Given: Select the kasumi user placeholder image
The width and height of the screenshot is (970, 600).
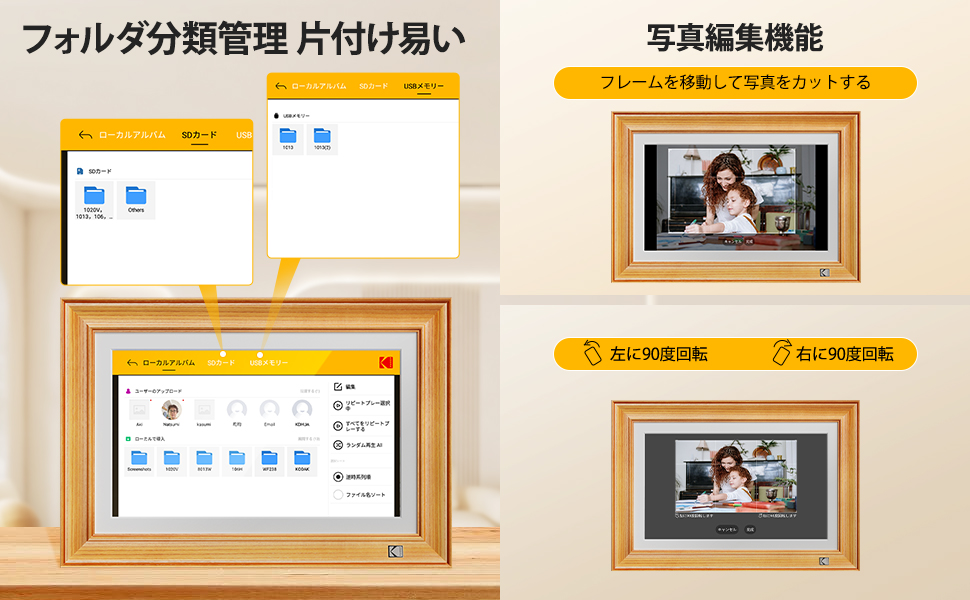Looking at the screenshot, I should pyautogui.click(x=204, y=409).
